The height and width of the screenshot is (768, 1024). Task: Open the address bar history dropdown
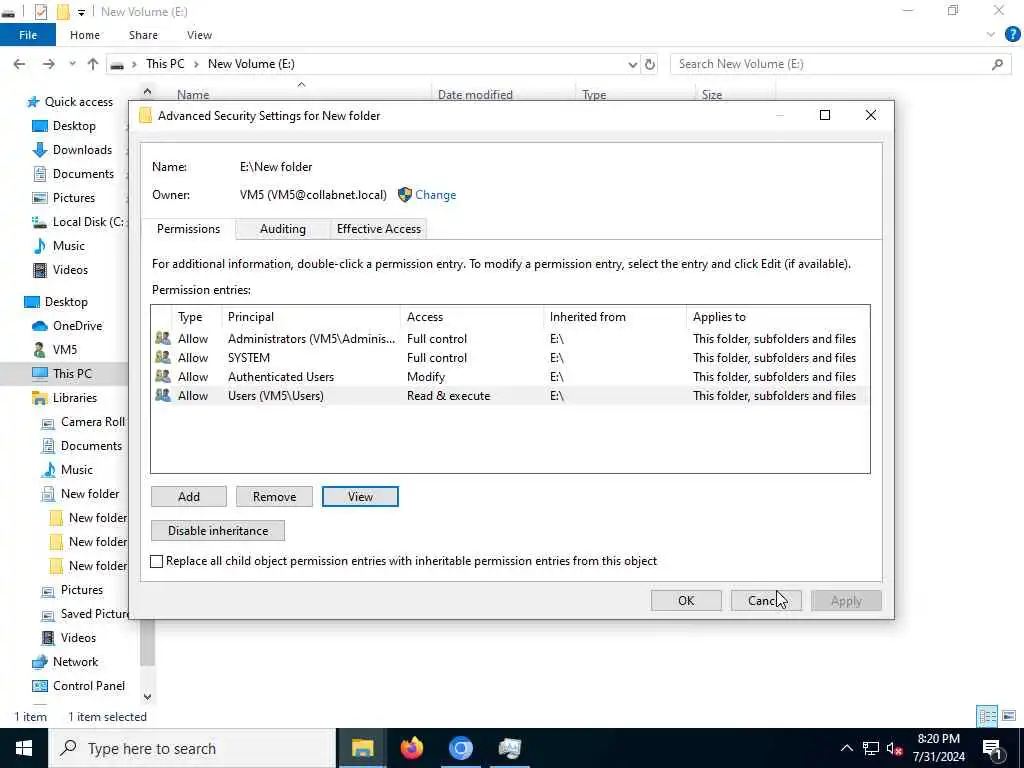pyautogui.click(x=632, y=64)
